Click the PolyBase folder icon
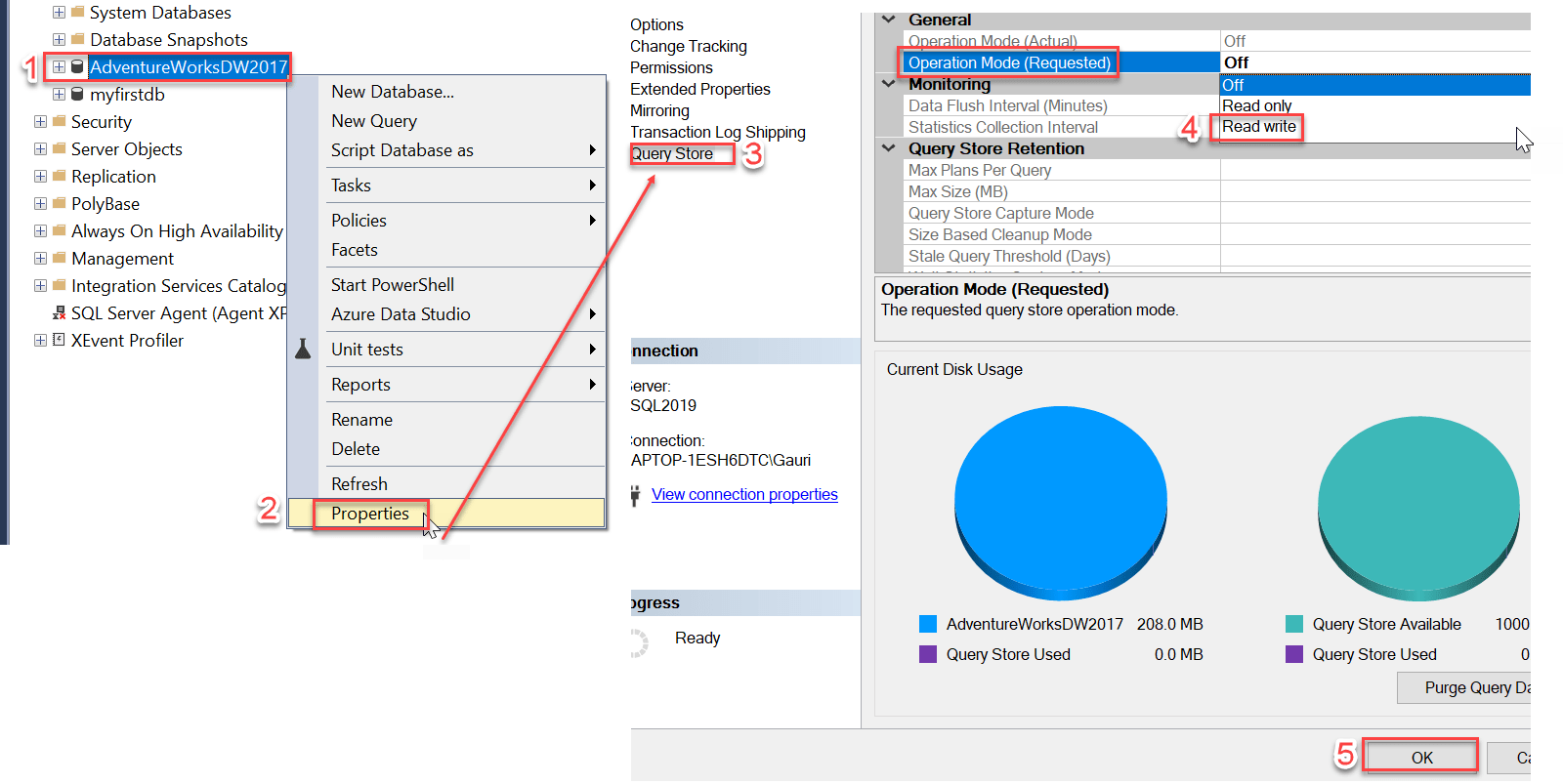 coord(60,203)
